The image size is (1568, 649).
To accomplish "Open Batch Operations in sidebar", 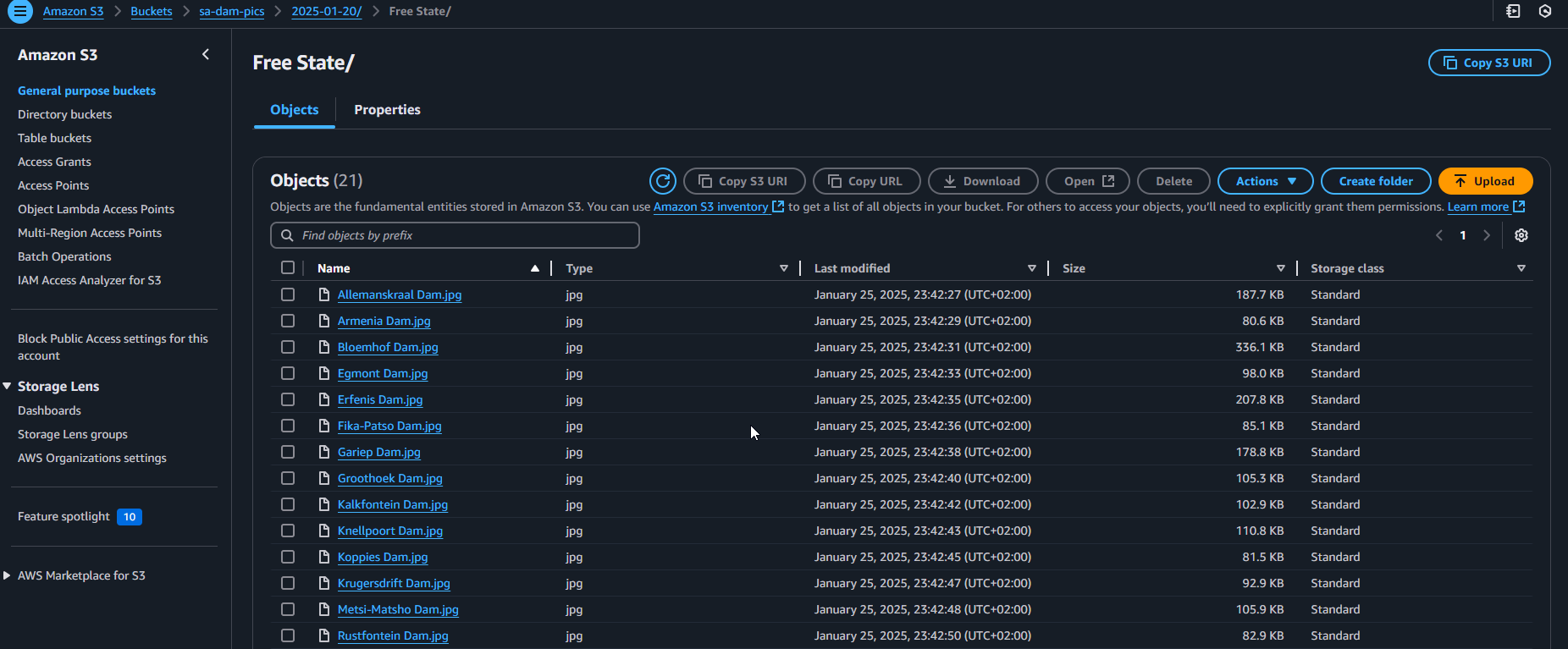I will point(64,256).
